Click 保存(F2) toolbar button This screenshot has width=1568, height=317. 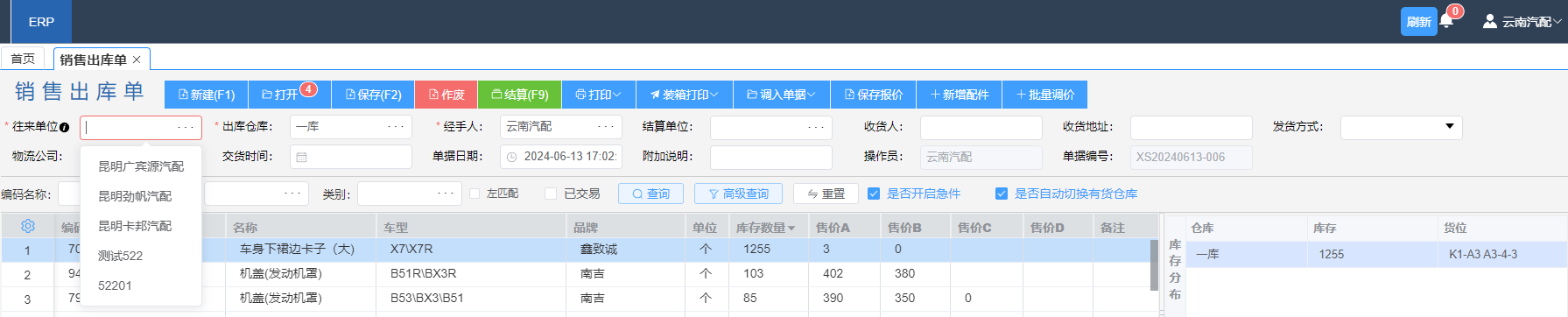[373, 95]
